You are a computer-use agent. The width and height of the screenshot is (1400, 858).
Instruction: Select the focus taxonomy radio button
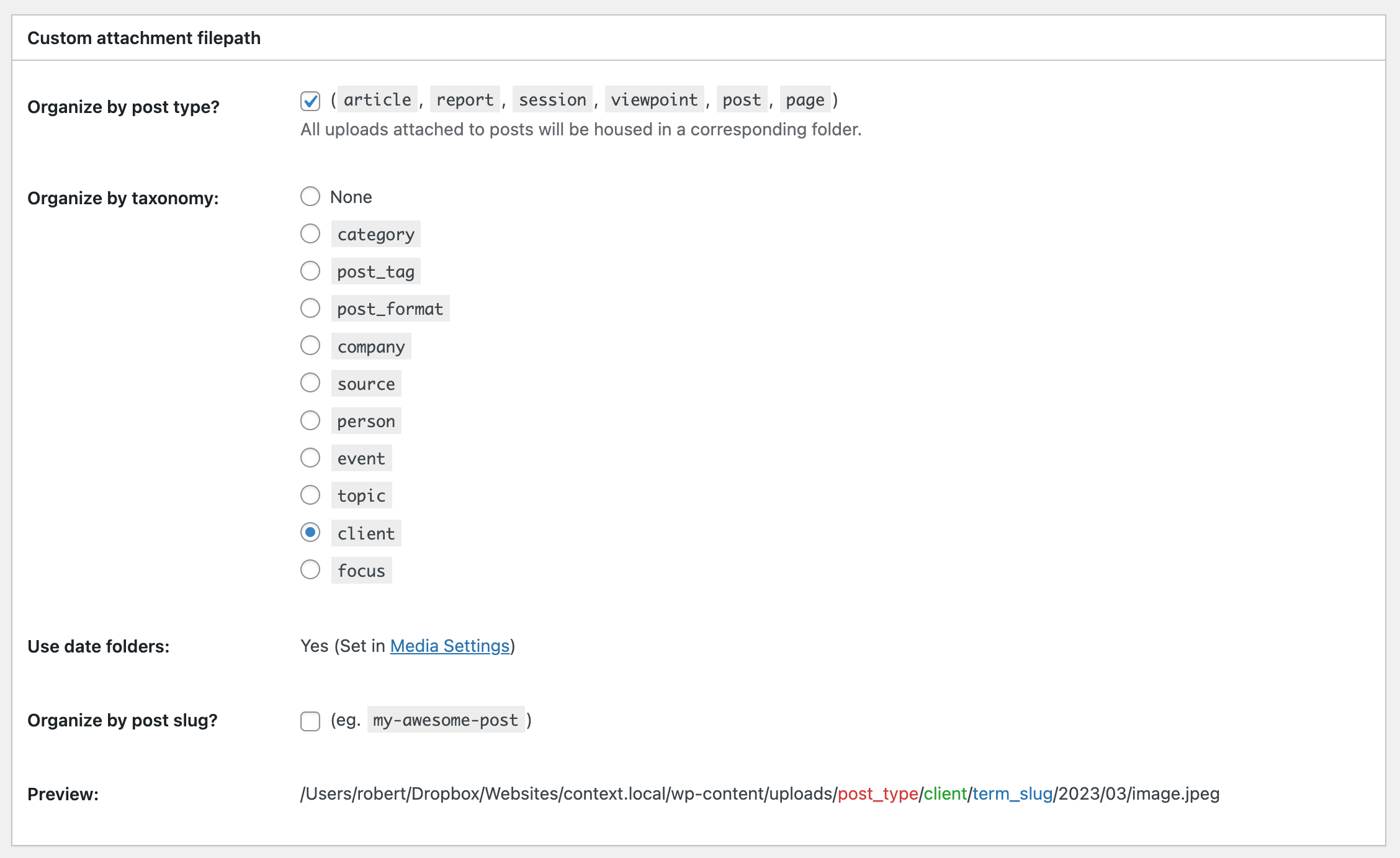(x=310, y=570)
